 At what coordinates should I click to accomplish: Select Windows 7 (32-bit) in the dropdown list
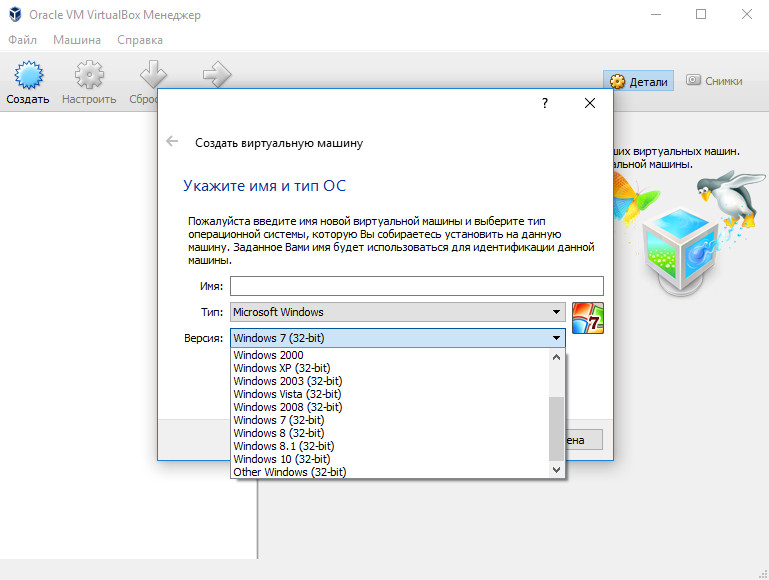click(390, 420)
